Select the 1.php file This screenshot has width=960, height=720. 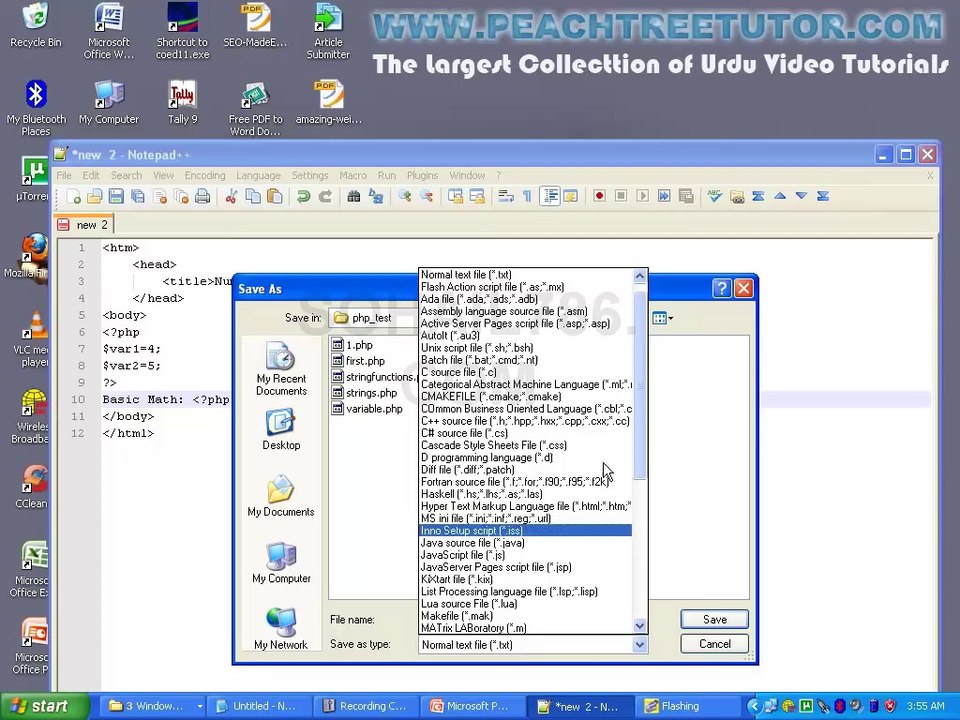tap(353, 345)
